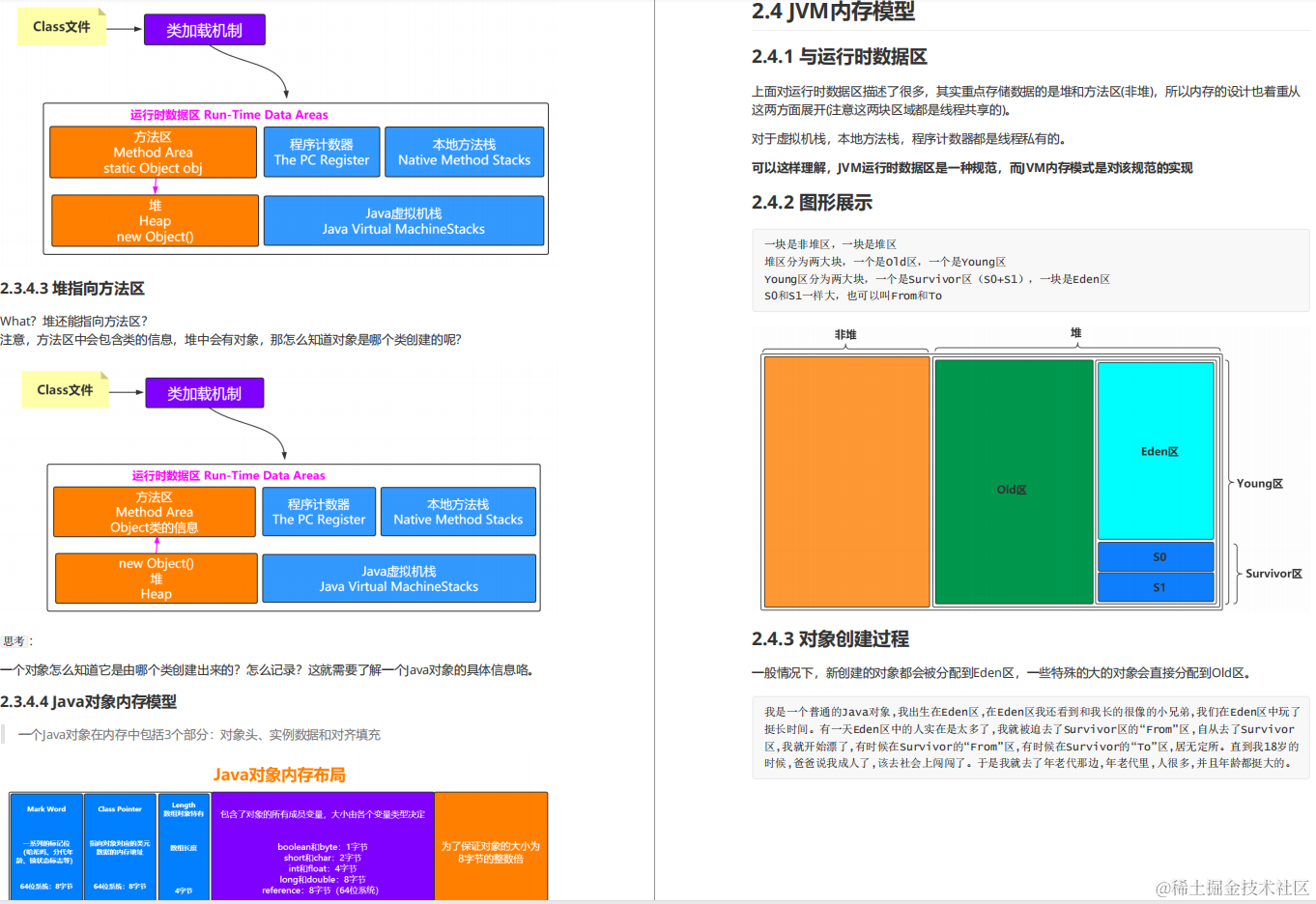The height and width of the screenshot is (904, 1316).
Task: Click the top "类加载机制" purple button
Action: point(203,30)
